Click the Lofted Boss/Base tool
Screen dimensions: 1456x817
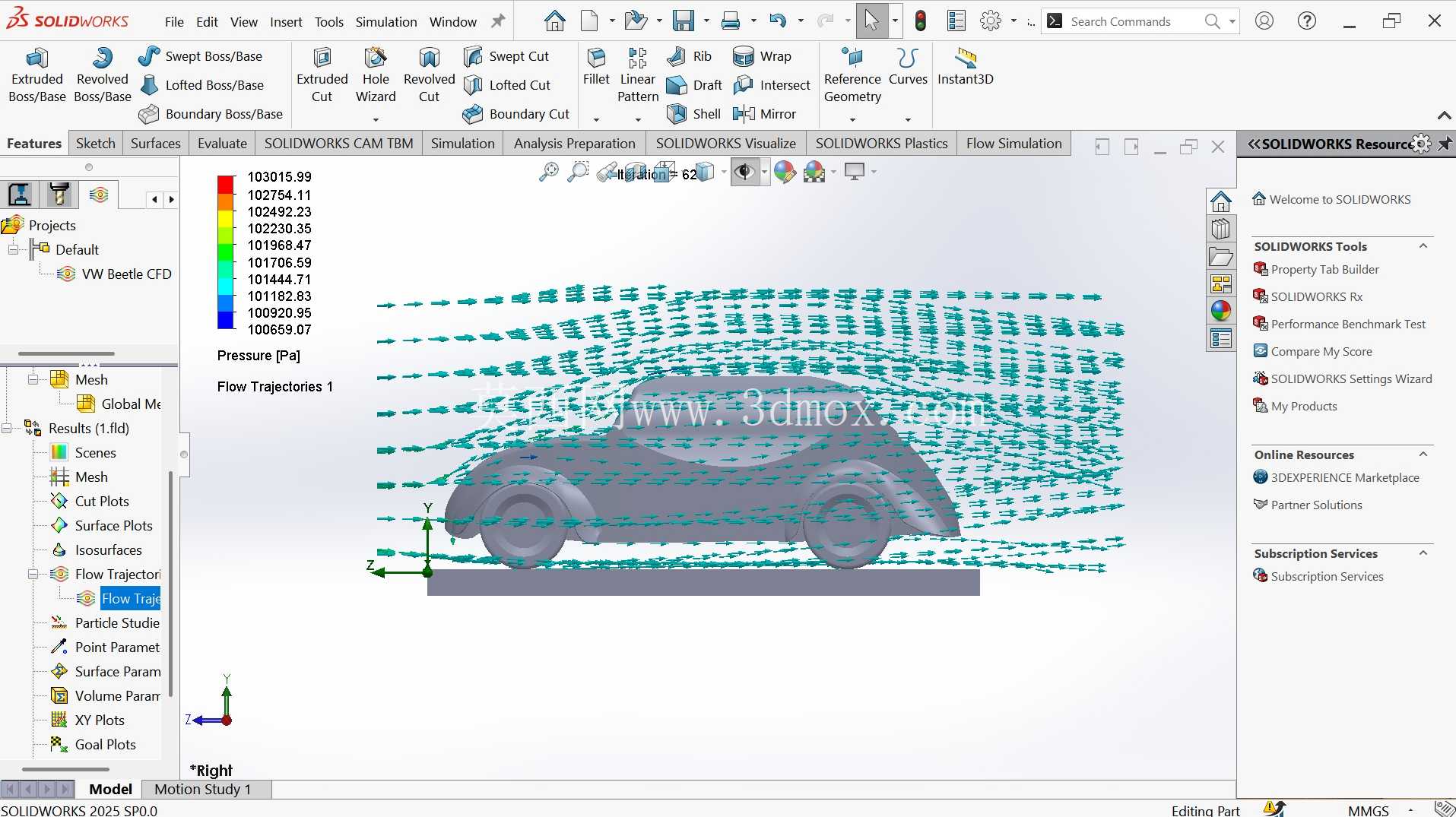[202, 85]
